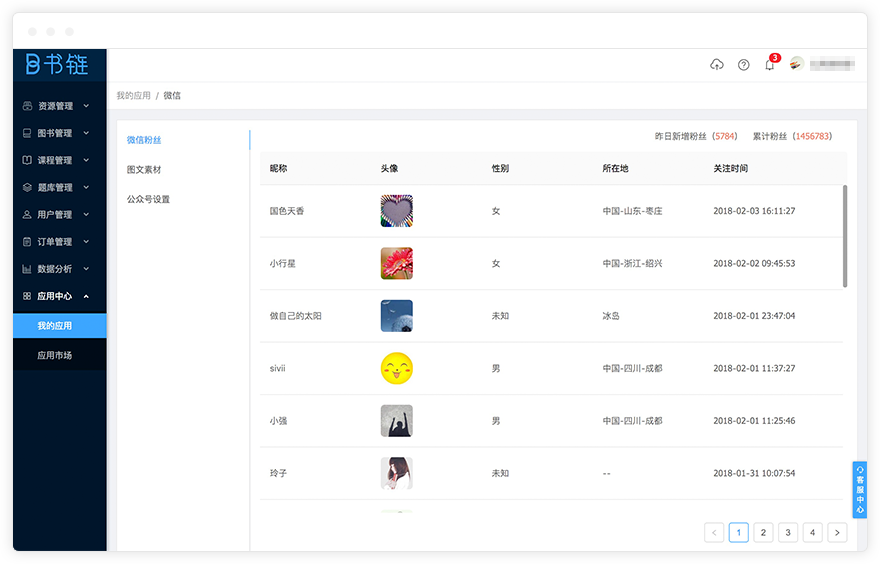Expand the 课程管理 menu chevron
The width and height of the screenshot is (880, 564).
pyautogui.click(x=86, y=160)
